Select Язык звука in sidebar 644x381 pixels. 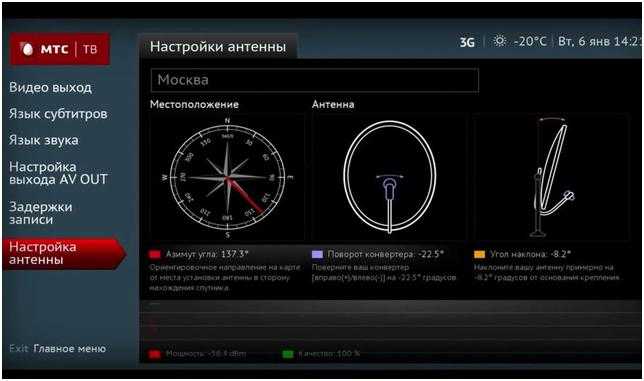[44, 140]
